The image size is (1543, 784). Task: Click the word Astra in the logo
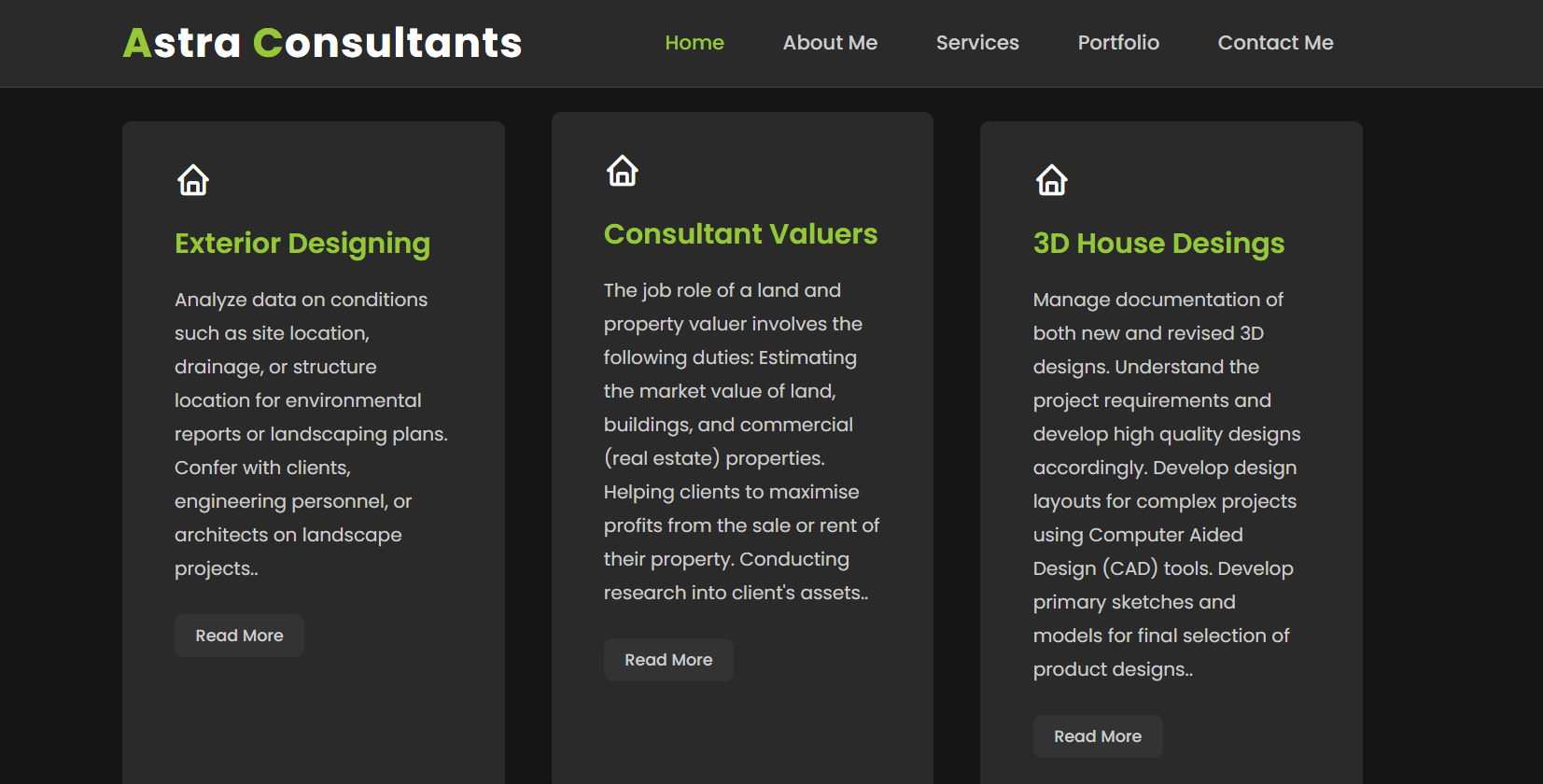[x=183, y=43]
